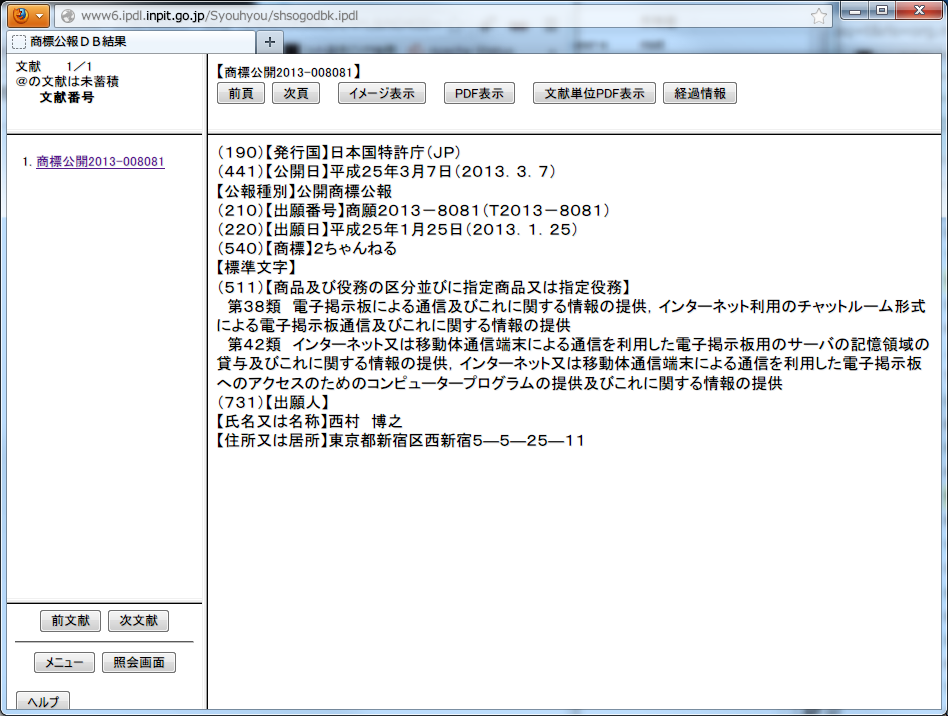This screenshot has height=716, width=948.
Task: Click the 住所又は居所 東京都新宿区 line
Action: click(400, 441)
